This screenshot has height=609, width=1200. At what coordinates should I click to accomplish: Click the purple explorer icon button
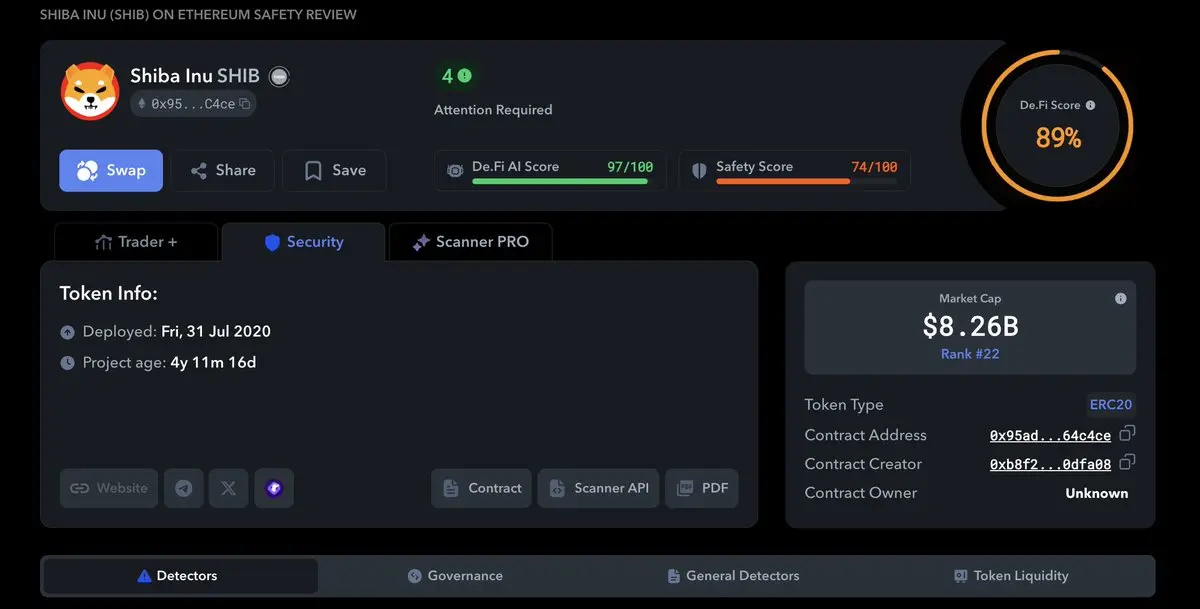tap(274, 488)
